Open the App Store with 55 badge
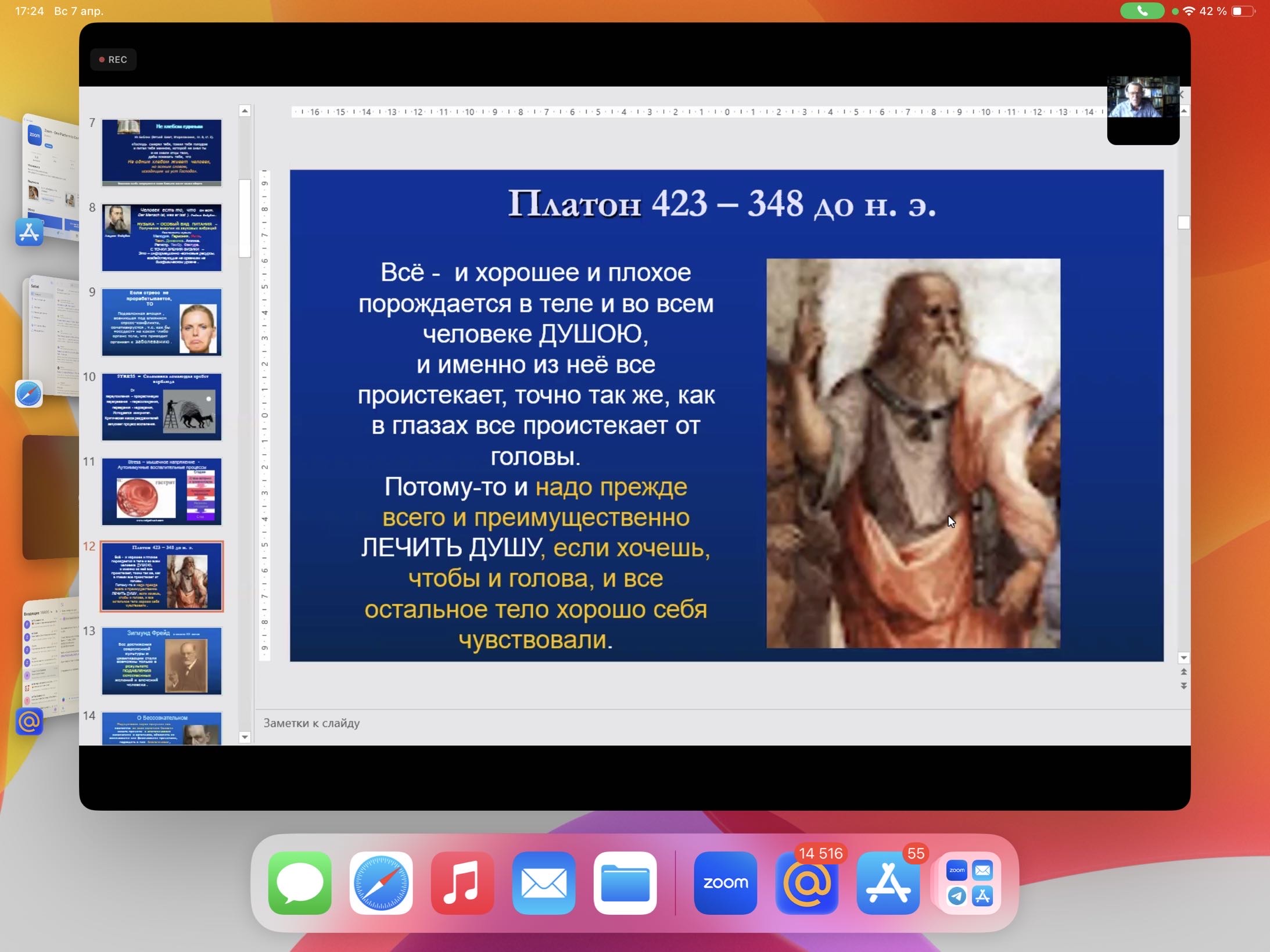The image size is (1270, 952). tap(888, 883)
